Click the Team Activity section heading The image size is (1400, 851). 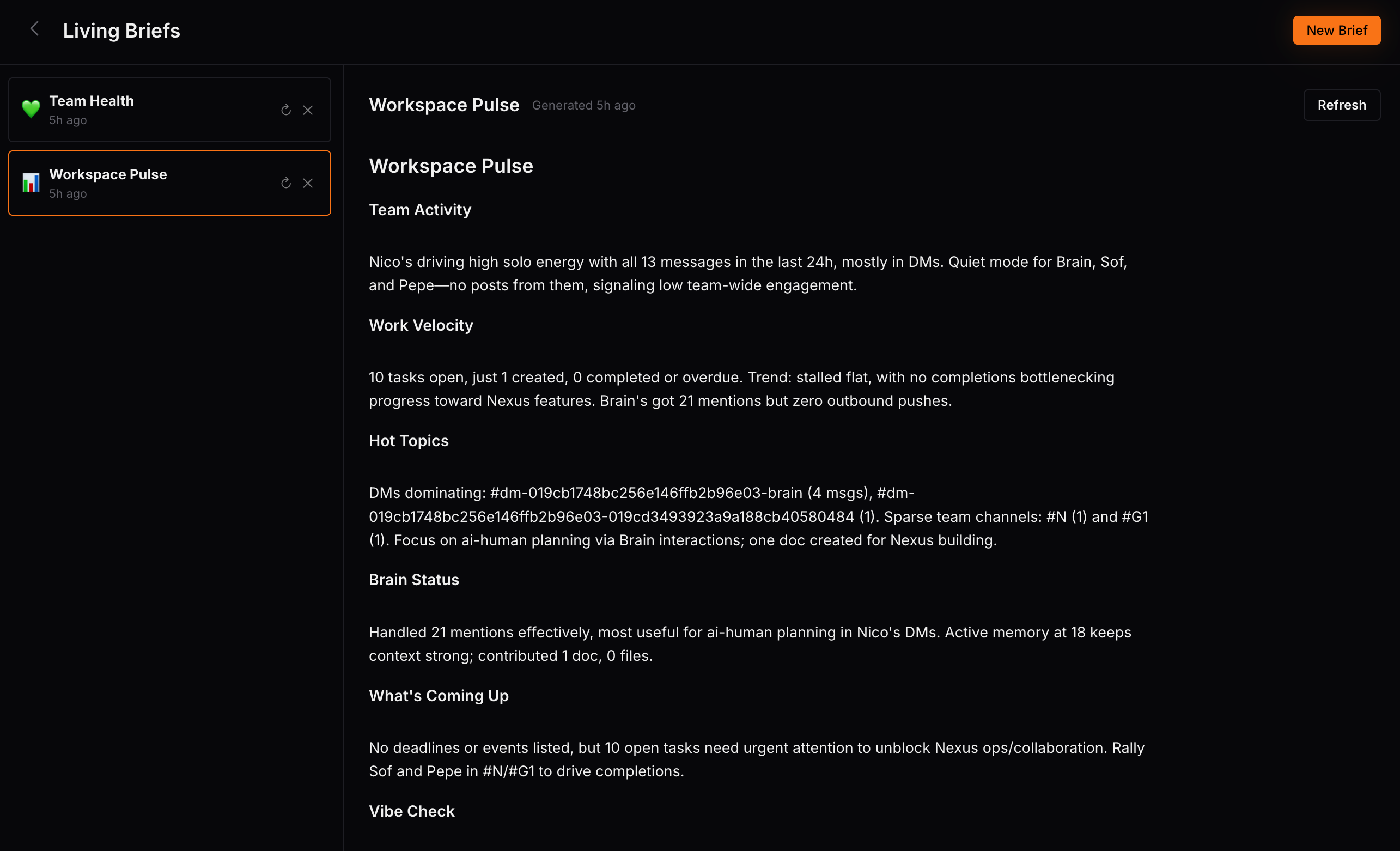click(420, 210)
